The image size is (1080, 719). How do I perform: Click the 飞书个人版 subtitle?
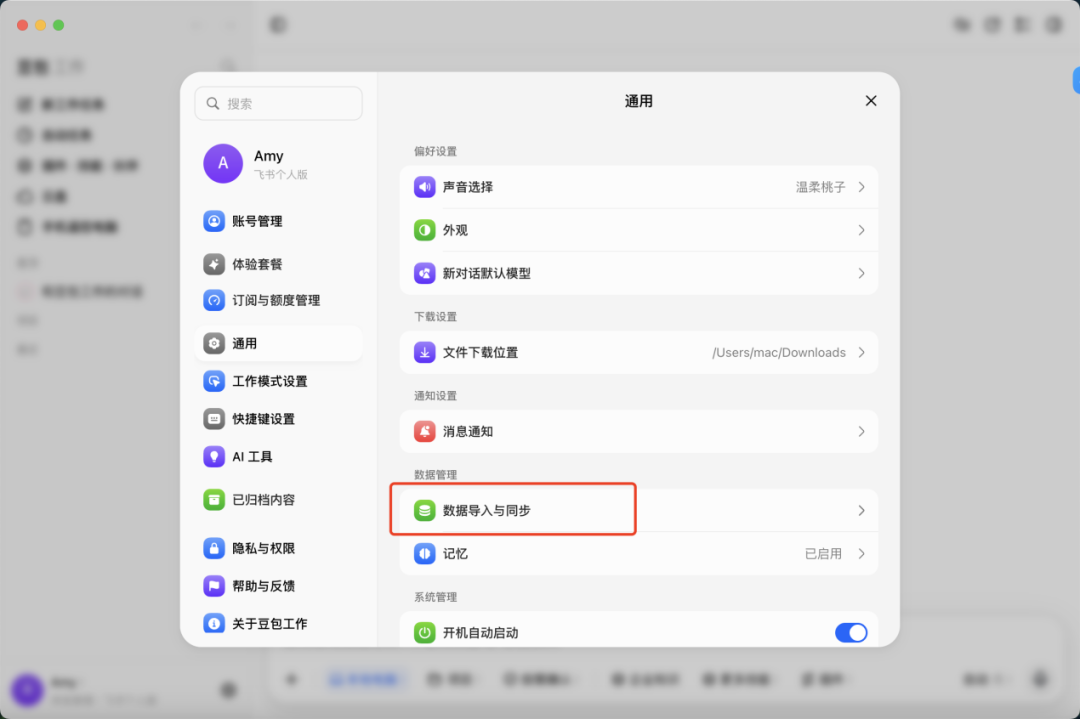pos(280,175)
